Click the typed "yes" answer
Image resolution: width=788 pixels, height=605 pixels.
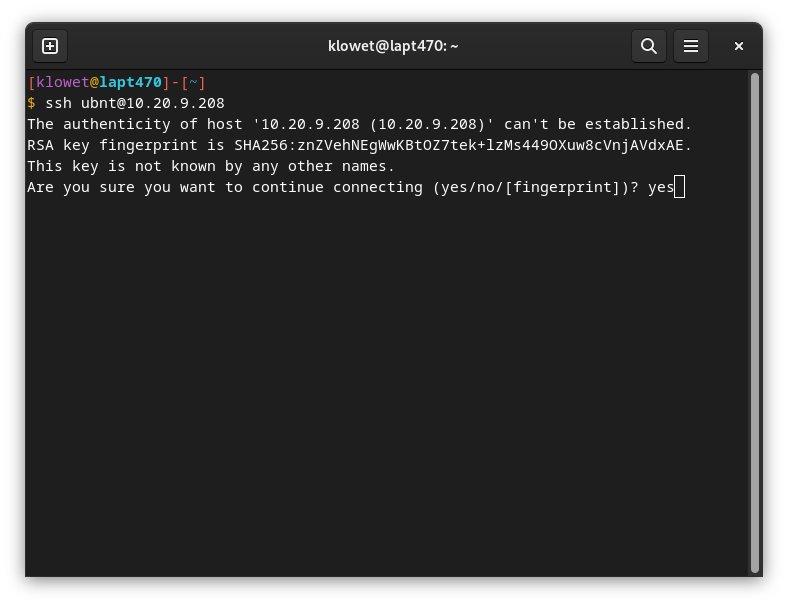pyautogui.click(x=660, y=187)
